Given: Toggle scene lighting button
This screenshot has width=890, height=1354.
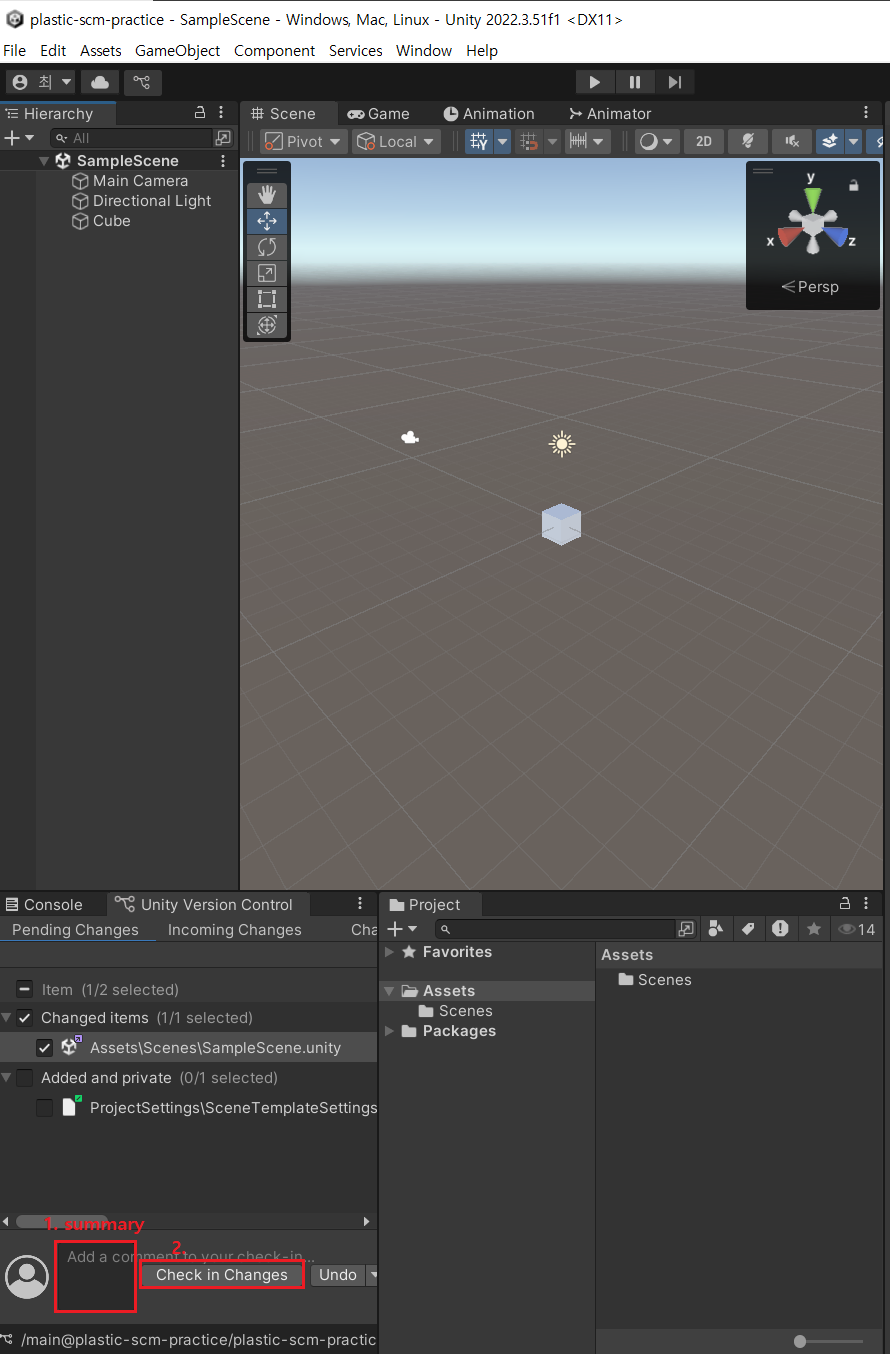Looking at the screenshot, I should tap(747, 141).
